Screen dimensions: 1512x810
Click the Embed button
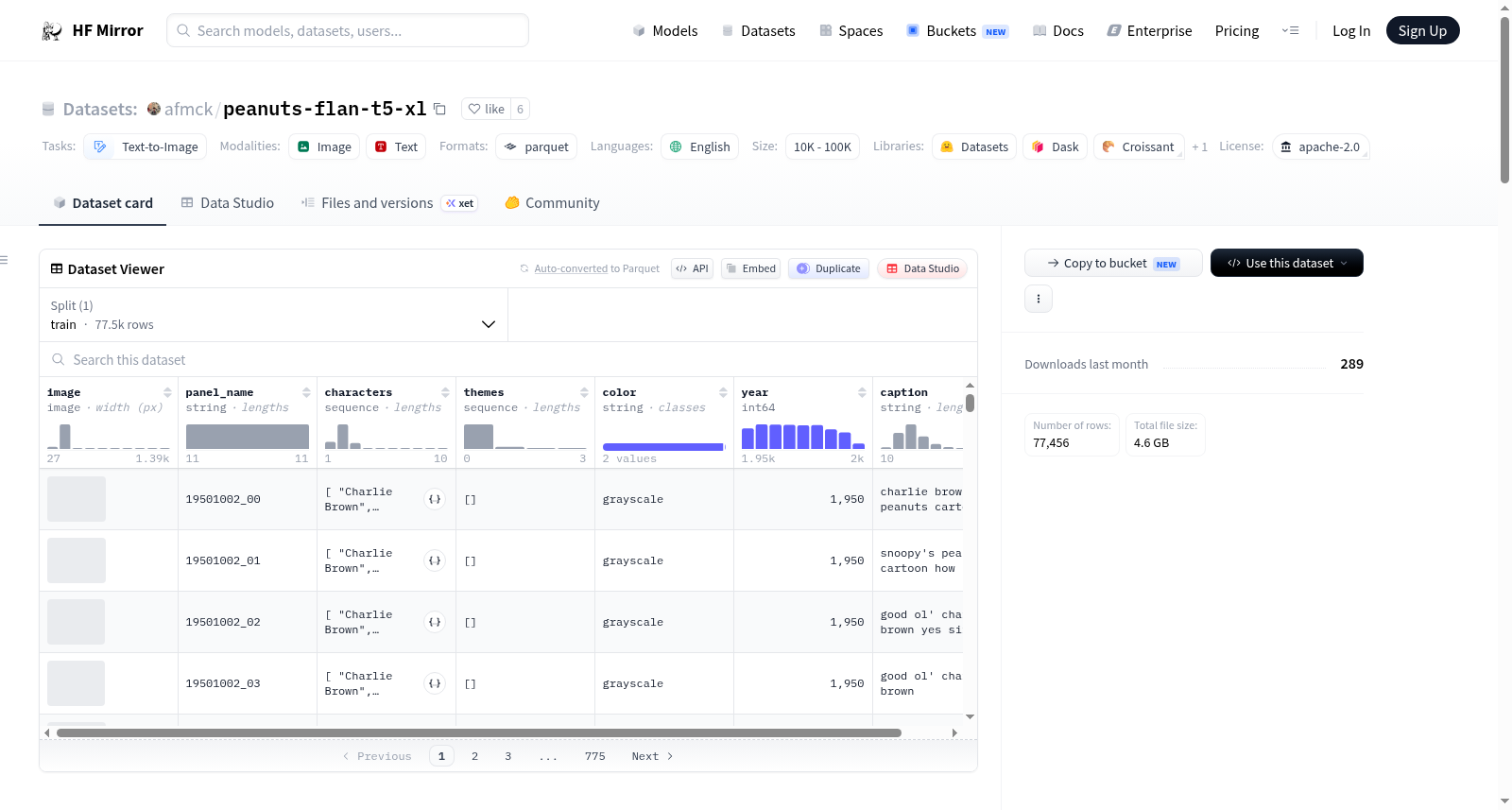tap(750, 268)
